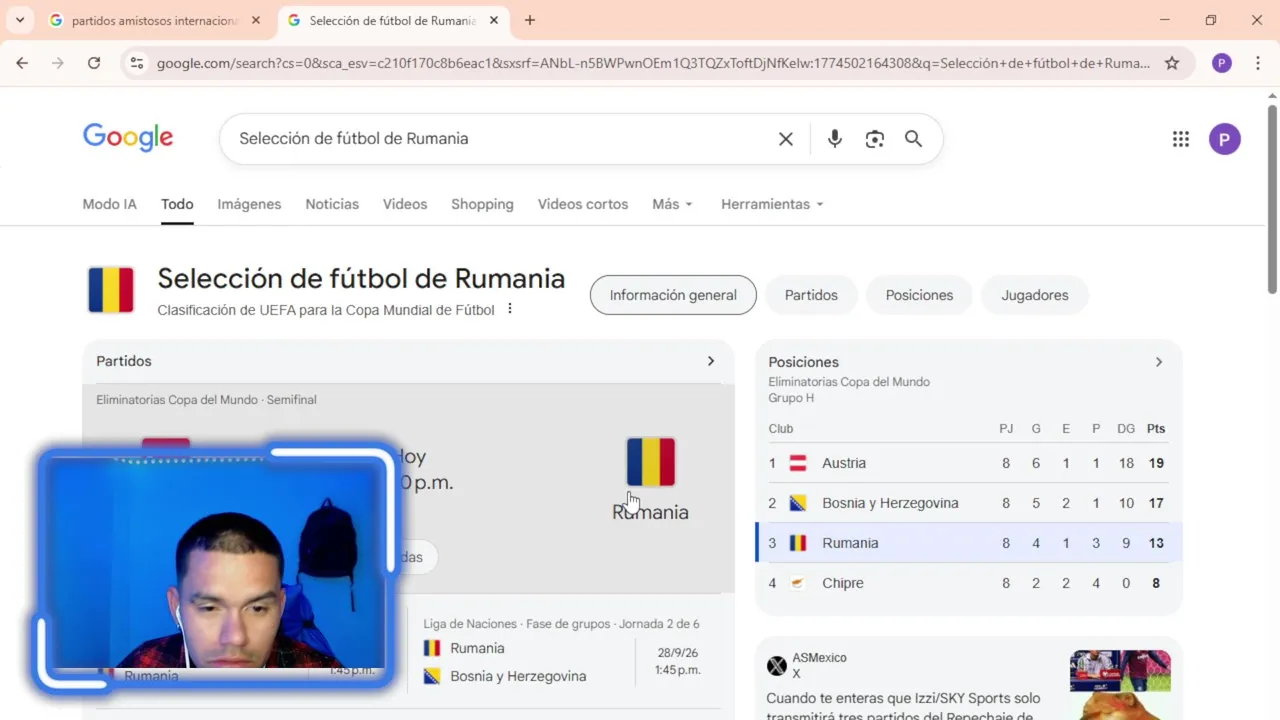1280x720 pixels.
Task: Click the Pts column header
Action: point(1156,428)
